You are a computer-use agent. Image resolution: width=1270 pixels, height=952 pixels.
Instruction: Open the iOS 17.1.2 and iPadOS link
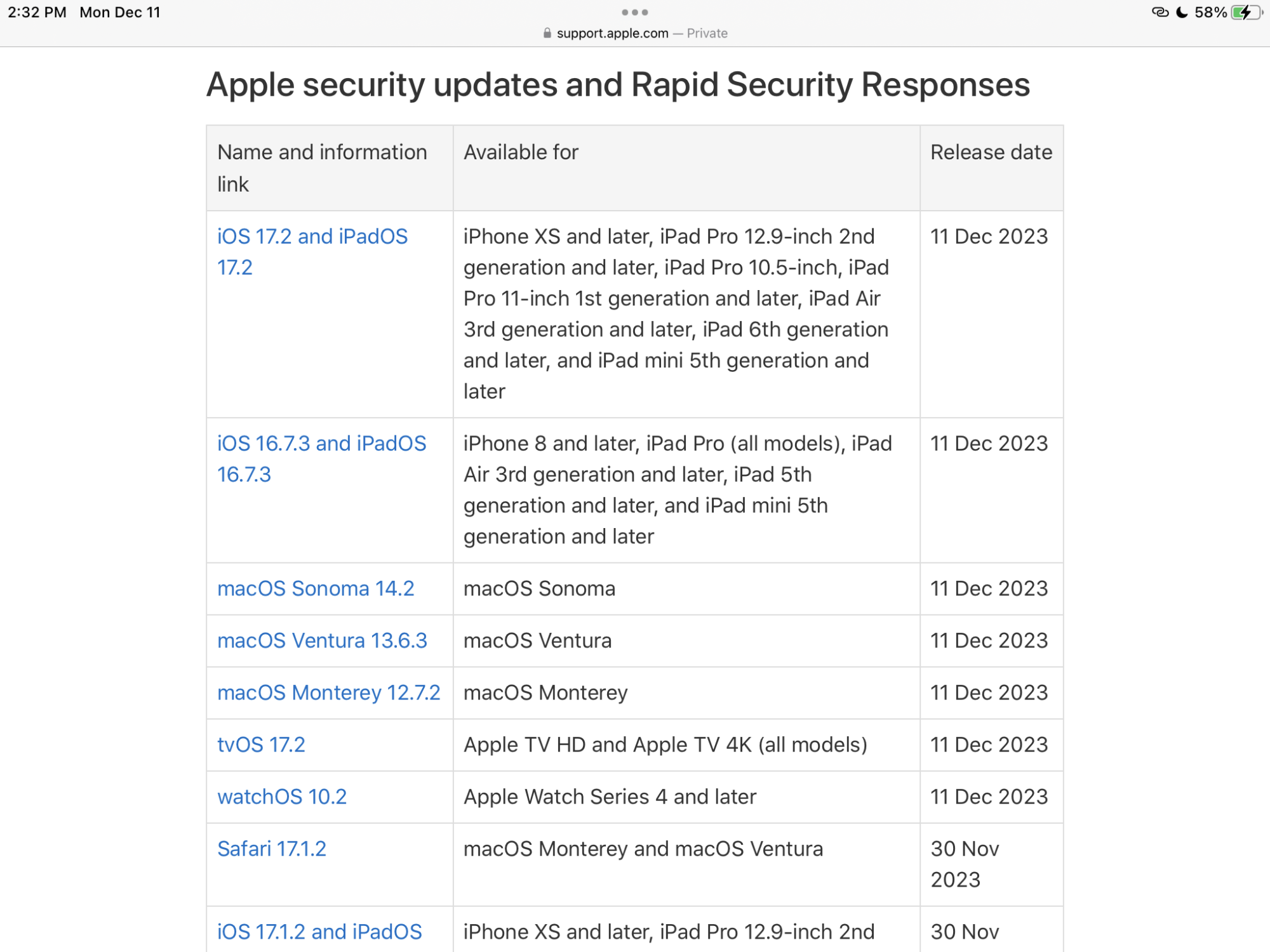(x=319, y=932)
